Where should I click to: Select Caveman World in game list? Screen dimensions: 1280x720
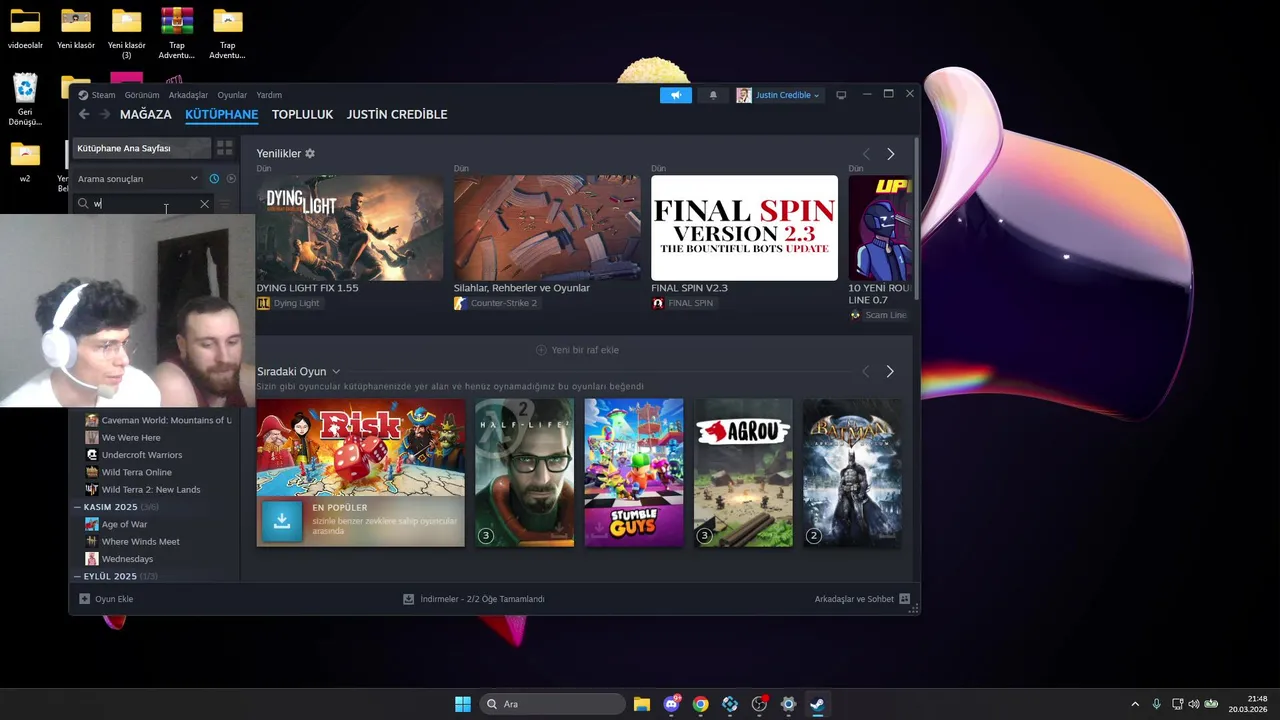158,420
